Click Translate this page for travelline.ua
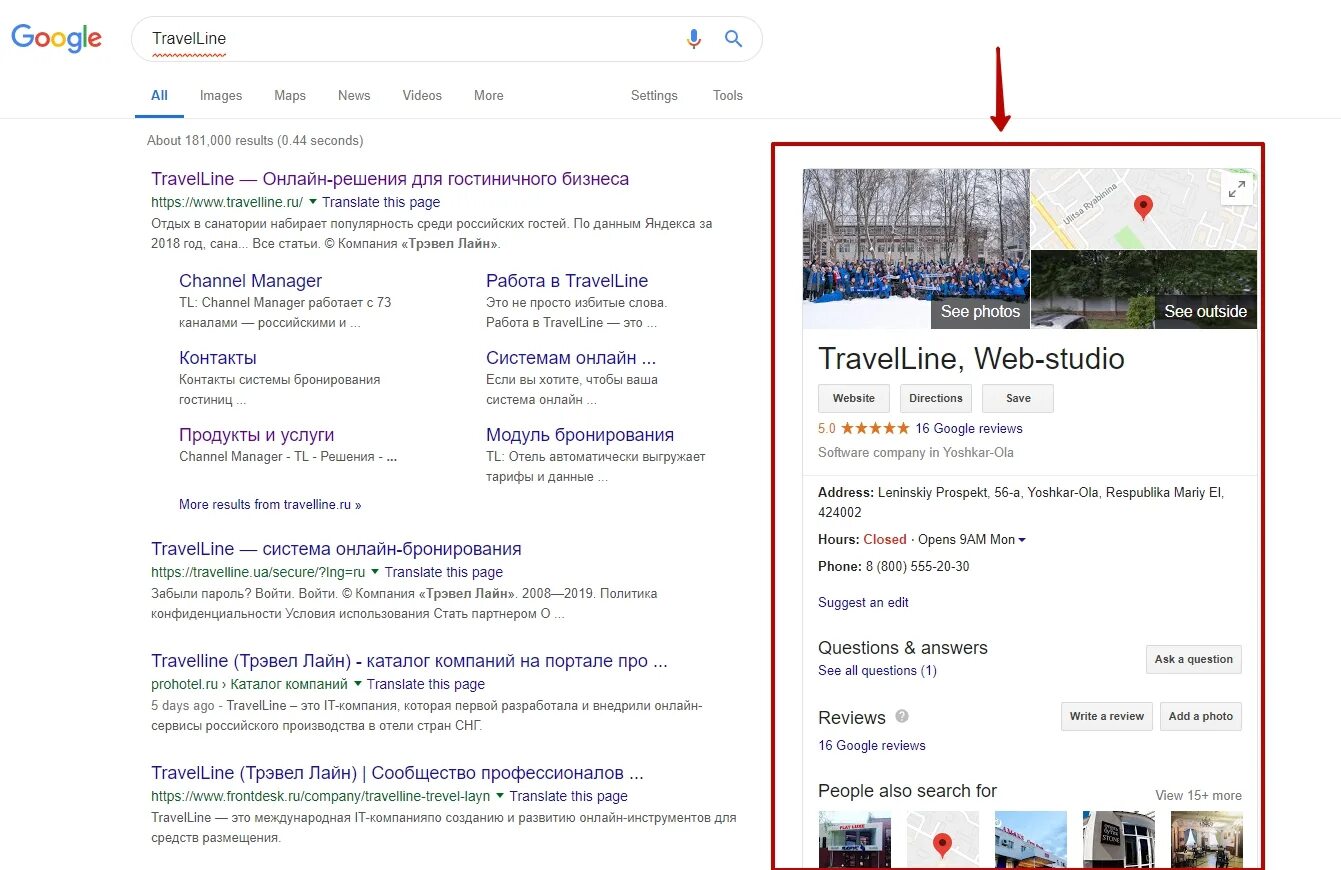This screenshot has width=1341, height=870. (444, 572)
